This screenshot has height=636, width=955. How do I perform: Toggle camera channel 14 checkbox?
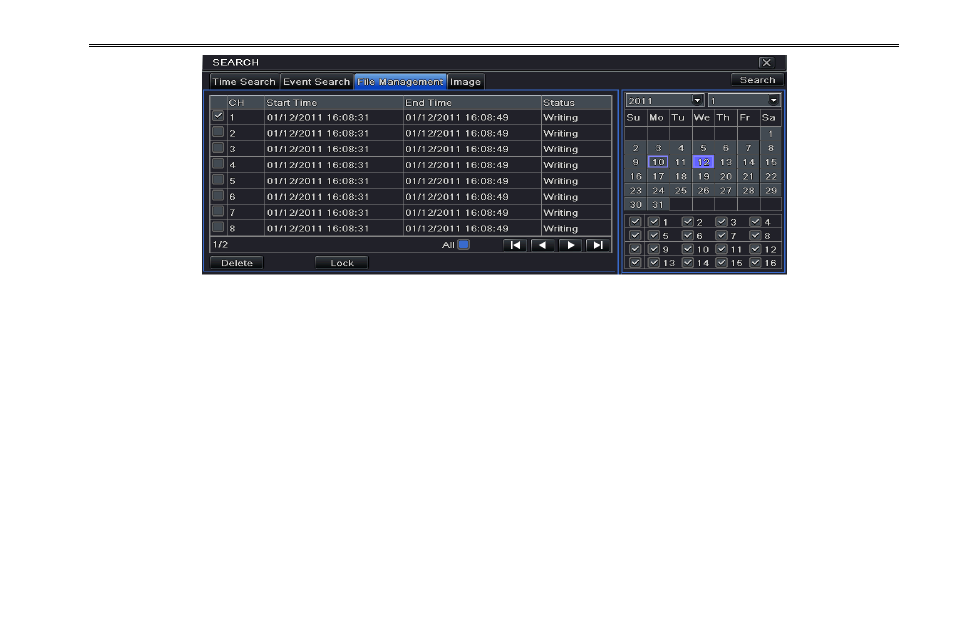688,263
